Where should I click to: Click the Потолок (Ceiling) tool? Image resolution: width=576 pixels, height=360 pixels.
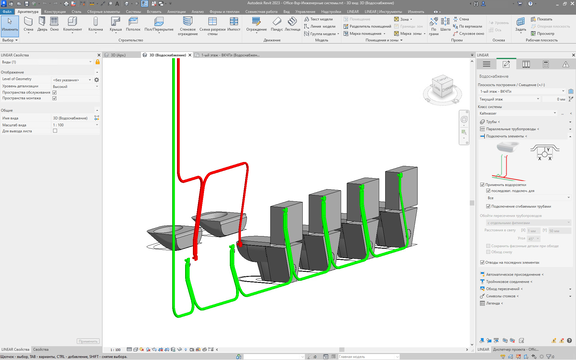(133, 24)
